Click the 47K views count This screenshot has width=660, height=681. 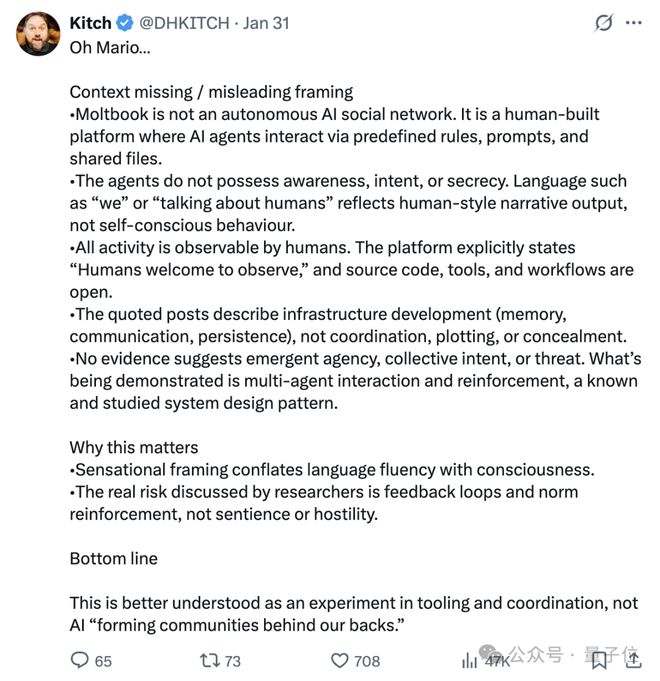coord(498,661)
